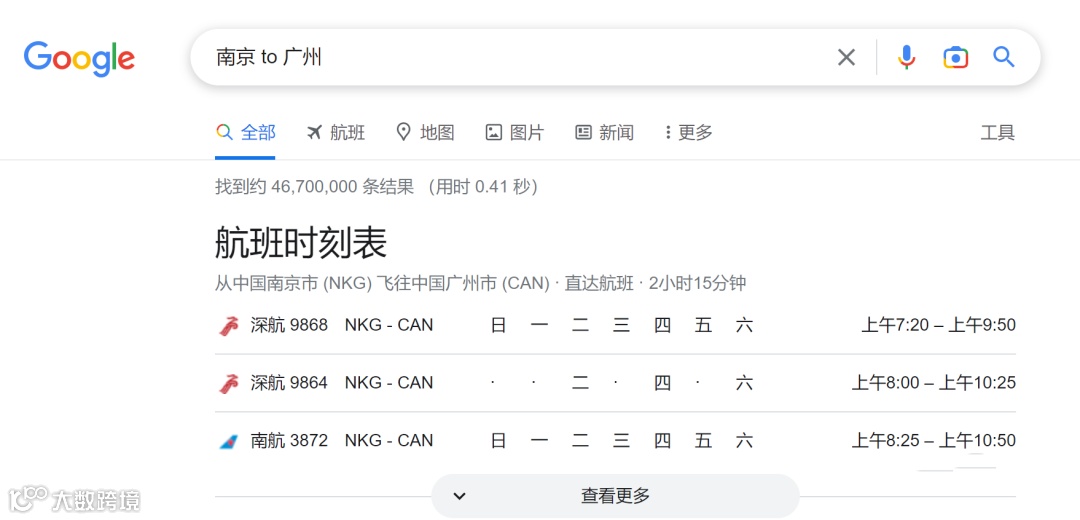Viewport: 1080px width, 520px height.
Task: Click the Google logo
Action: pos(79,59)
